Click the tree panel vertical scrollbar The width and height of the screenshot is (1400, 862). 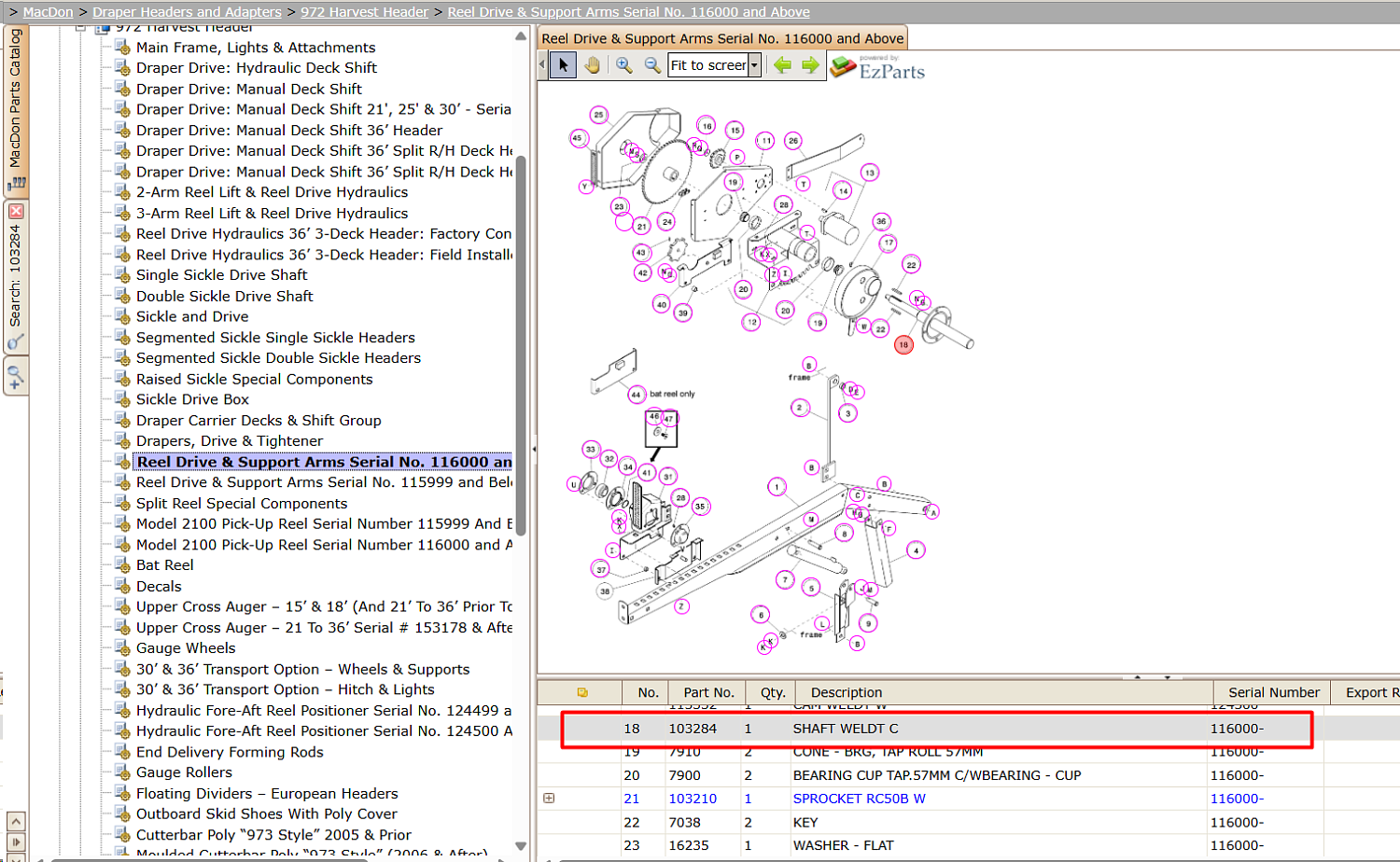(521, 345)
